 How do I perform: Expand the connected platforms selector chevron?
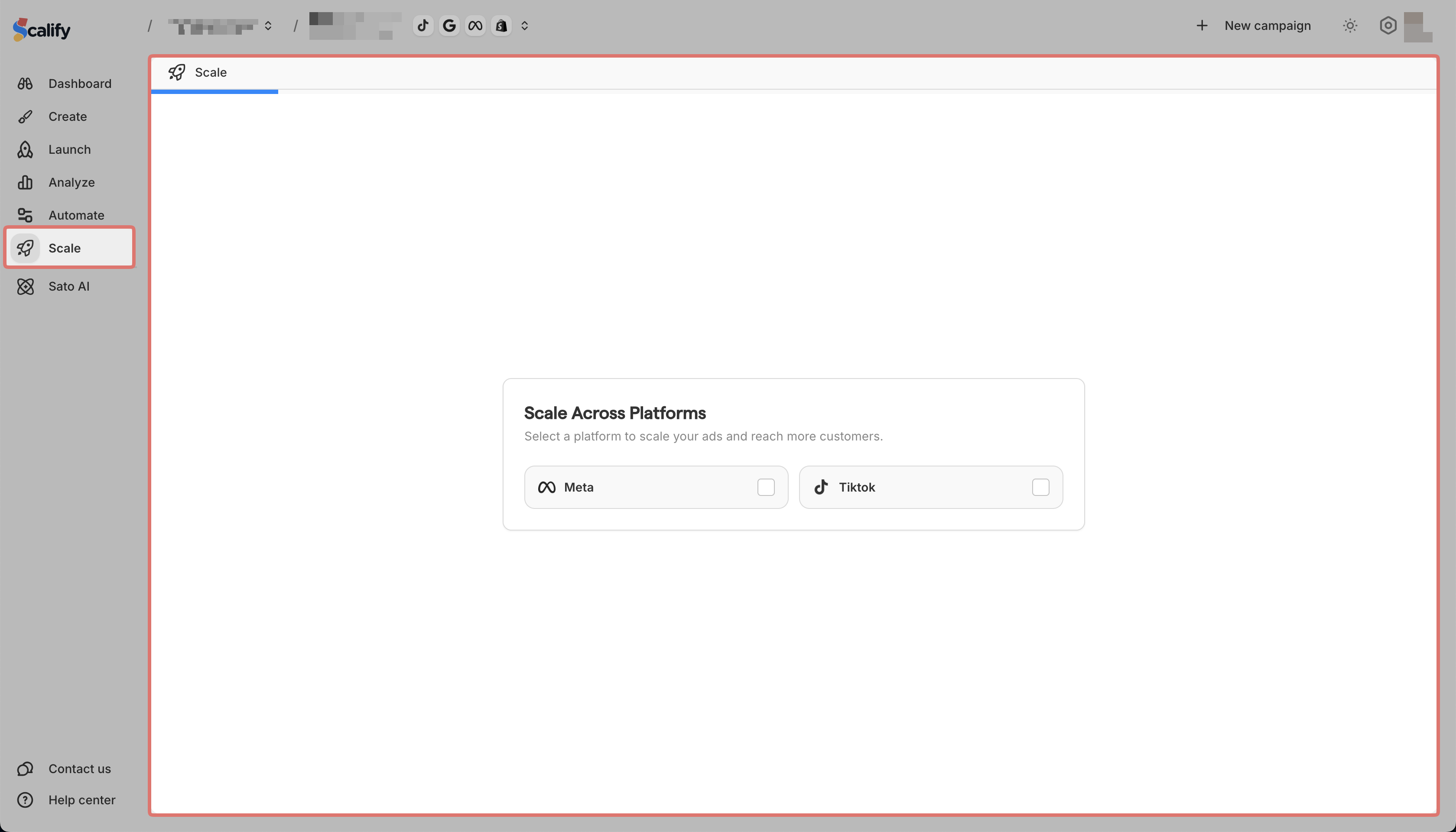pos(525,26)
